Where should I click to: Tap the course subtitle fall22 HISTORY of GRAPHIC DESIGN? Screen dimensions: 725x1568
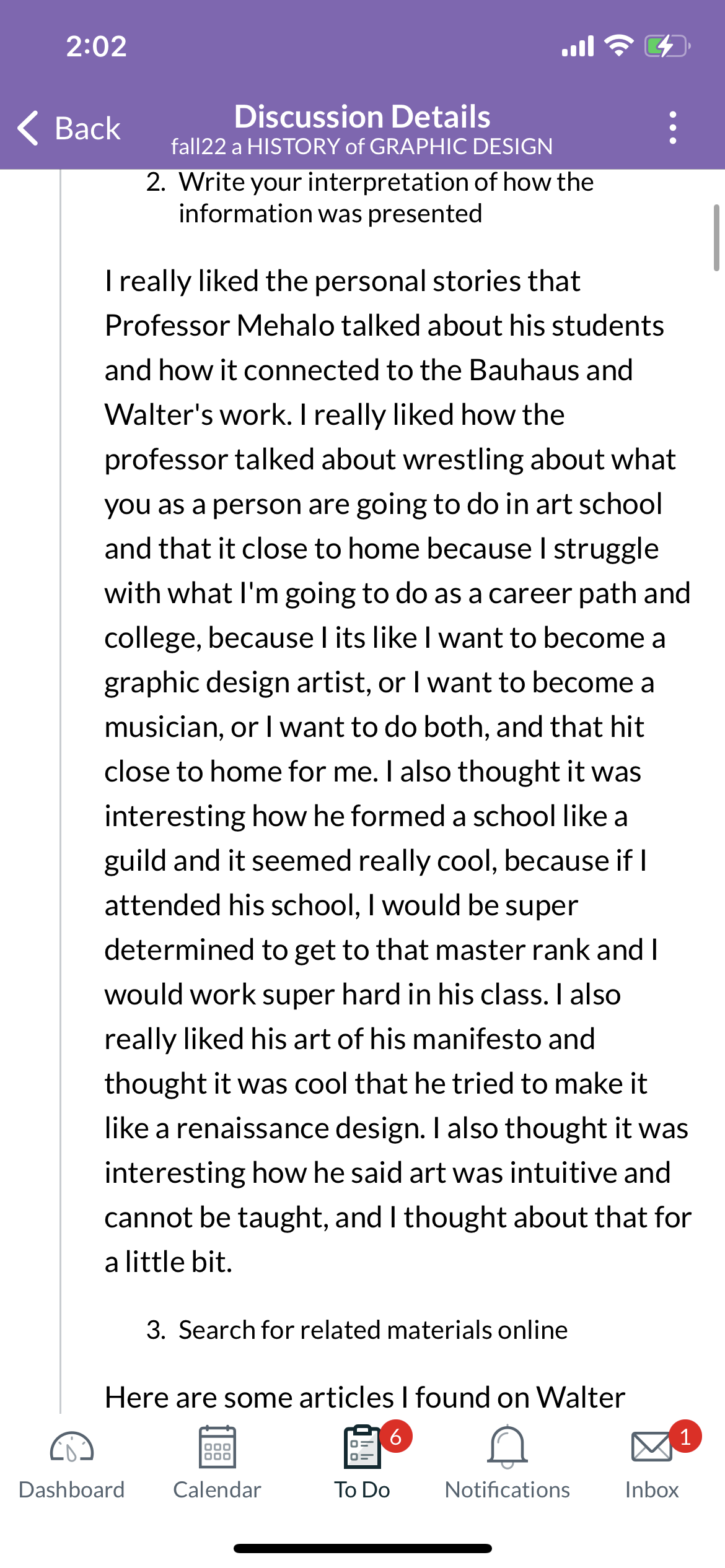point(362,147)
